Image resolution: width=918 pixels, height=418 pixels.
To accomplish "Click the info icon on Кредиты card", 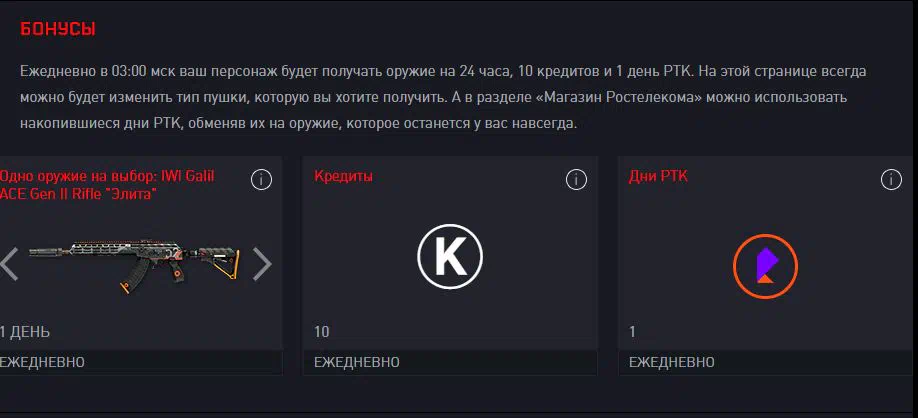I will click(576, 180).
